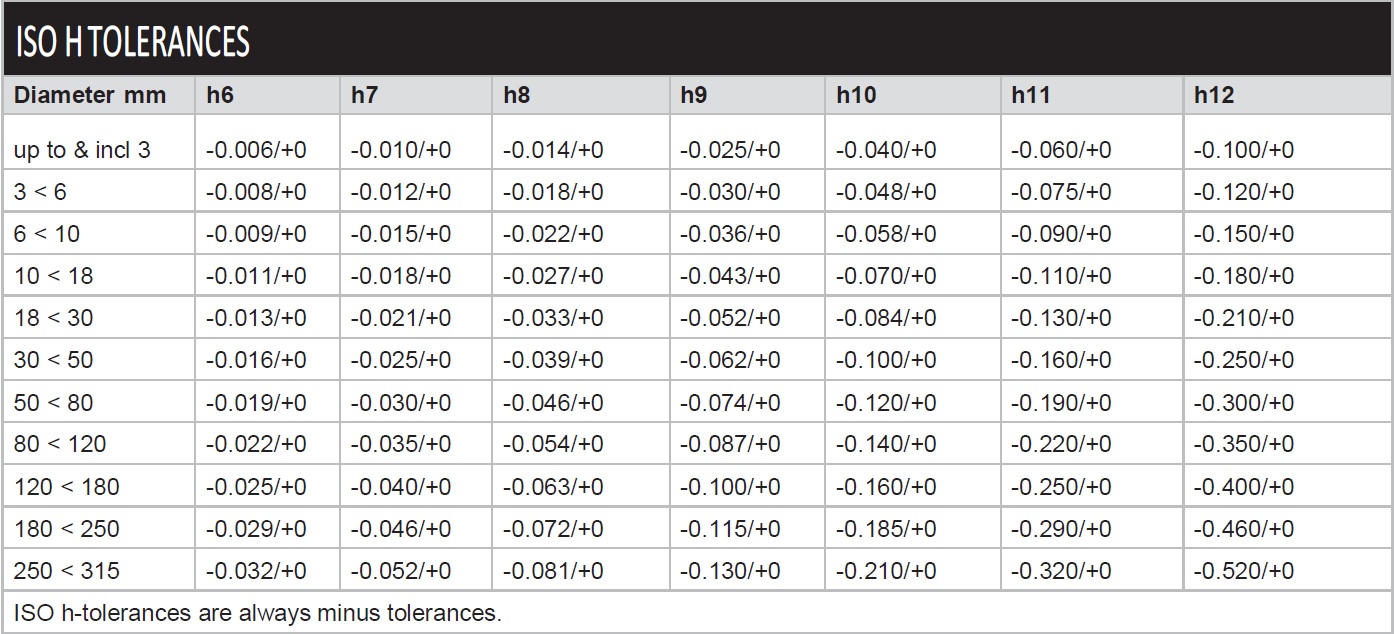Click the -0.084/+0 tolerance cell
The height and width of the screenshot is (634, 1394).
click(x=886, y=318)
